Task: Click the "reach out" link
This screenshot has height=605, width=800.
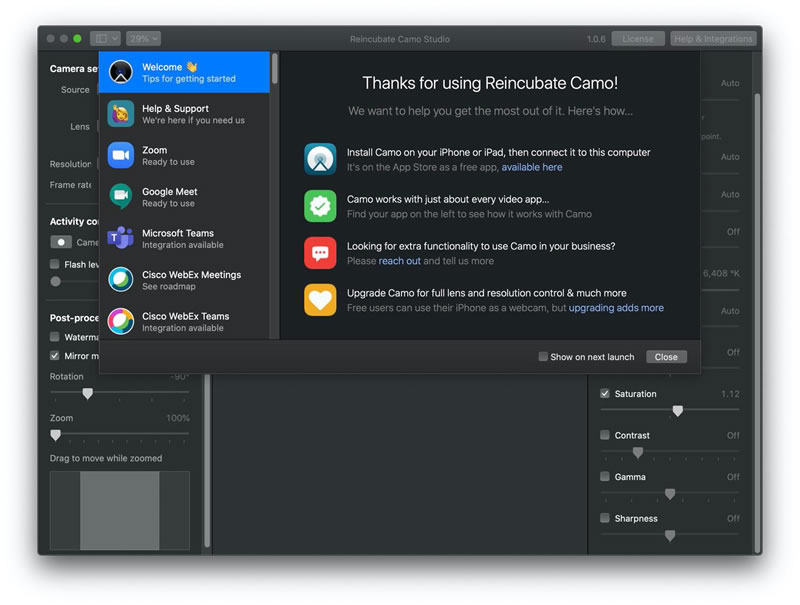Action: pyautogui.click(x=399, y=261)
